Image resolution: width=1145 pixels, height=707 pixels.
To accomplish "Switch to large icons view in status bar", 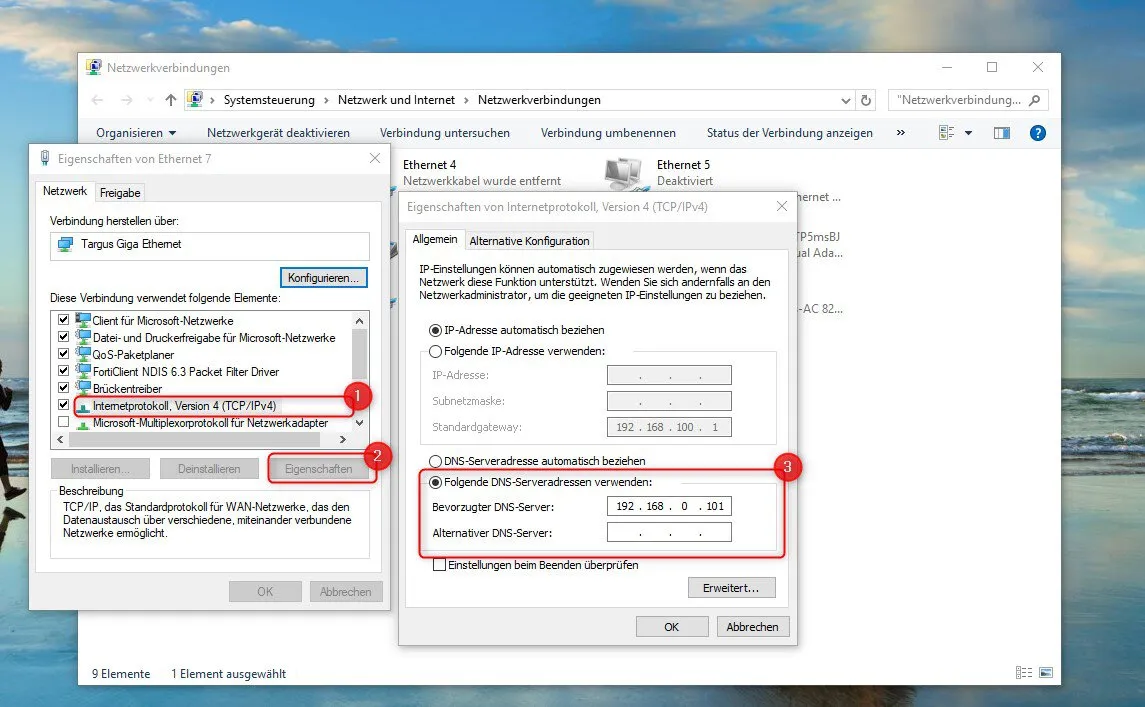I will pyautogui.click(x=1046, y=673).
